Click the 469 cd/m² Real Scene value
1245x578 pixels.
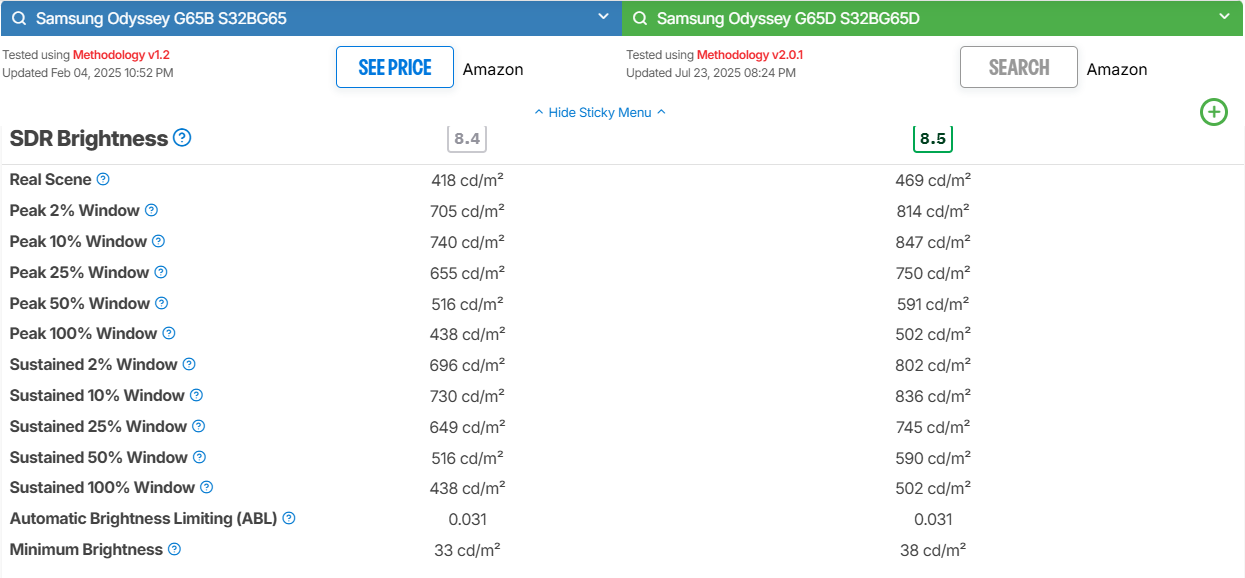click(x=933, y=180)
